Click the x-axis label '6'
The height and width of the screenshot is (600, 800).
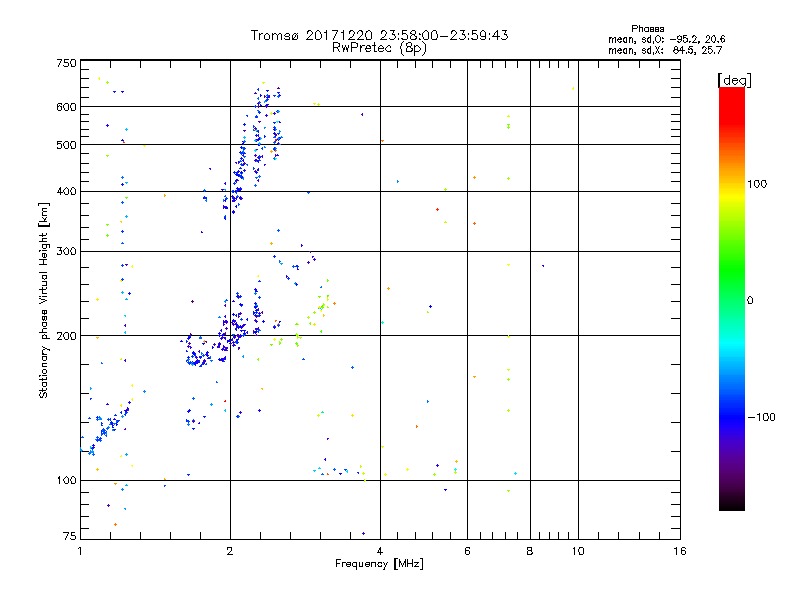[x=467, y=551]
